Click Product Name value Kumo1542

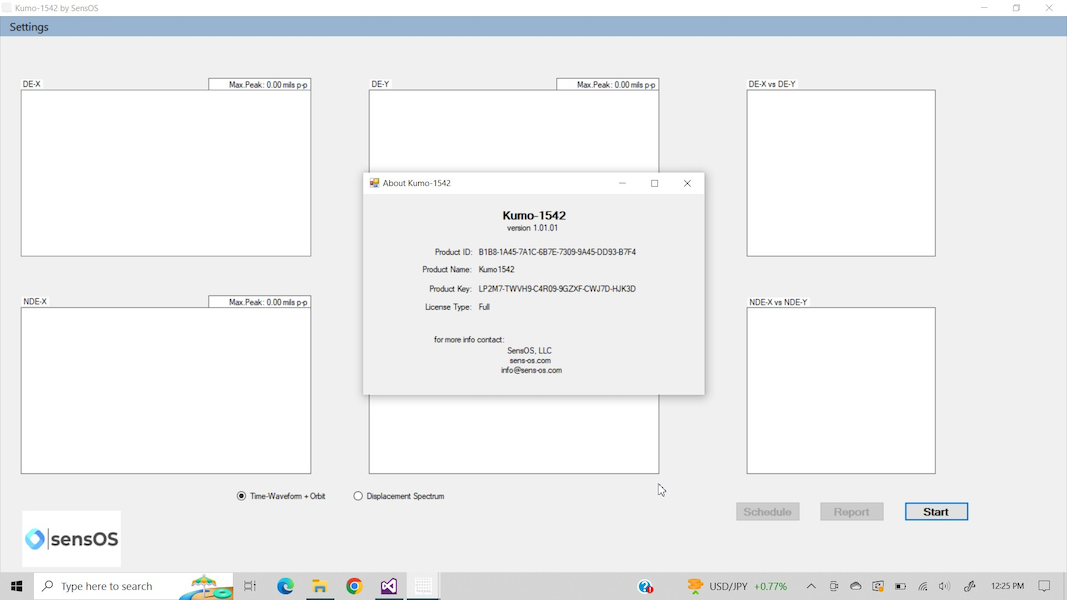pos(497,269)
